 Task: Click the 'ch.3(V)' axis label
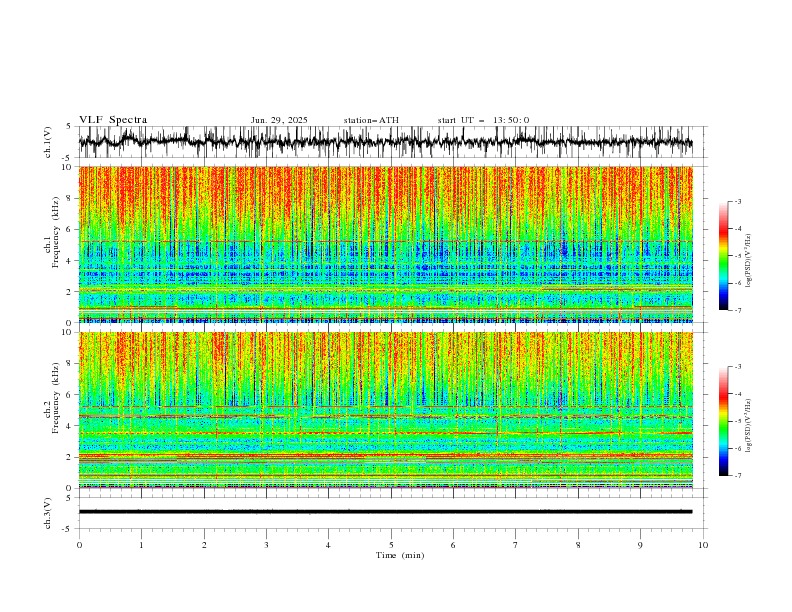tap(48, 513)
